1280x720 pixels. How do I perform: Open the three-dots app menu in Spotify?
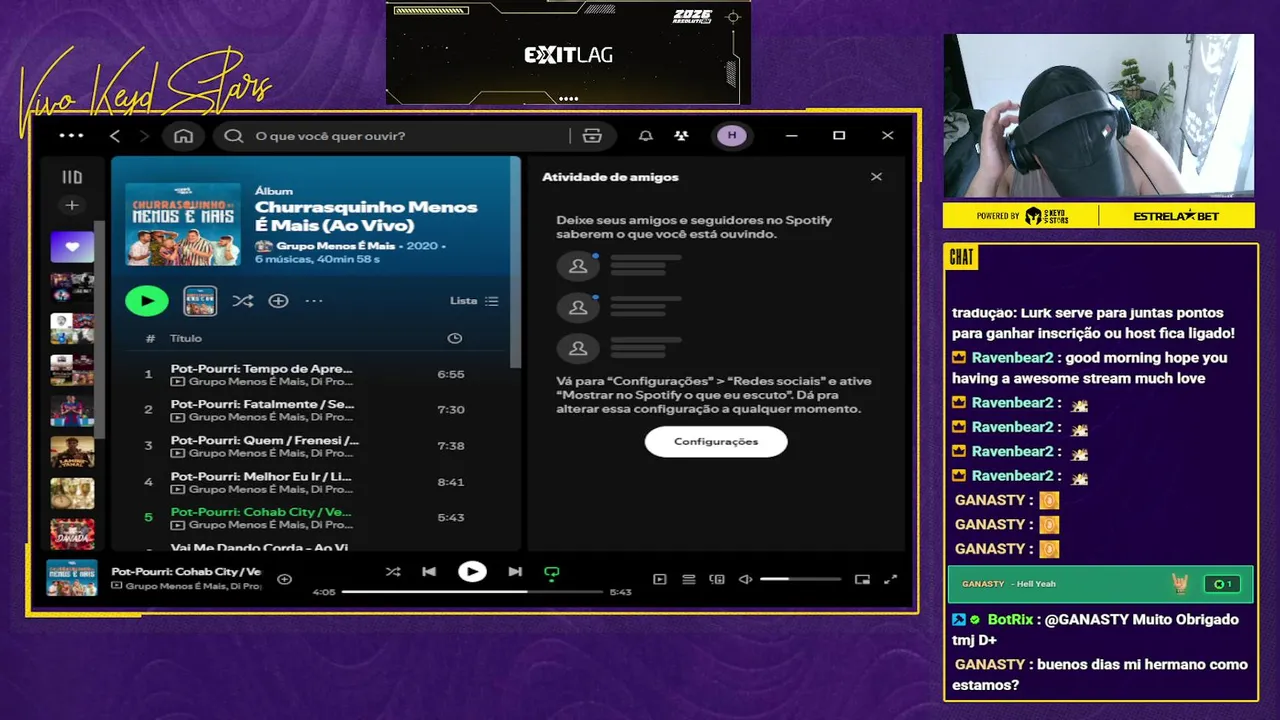pyautogui.click(x=71, y=135)
